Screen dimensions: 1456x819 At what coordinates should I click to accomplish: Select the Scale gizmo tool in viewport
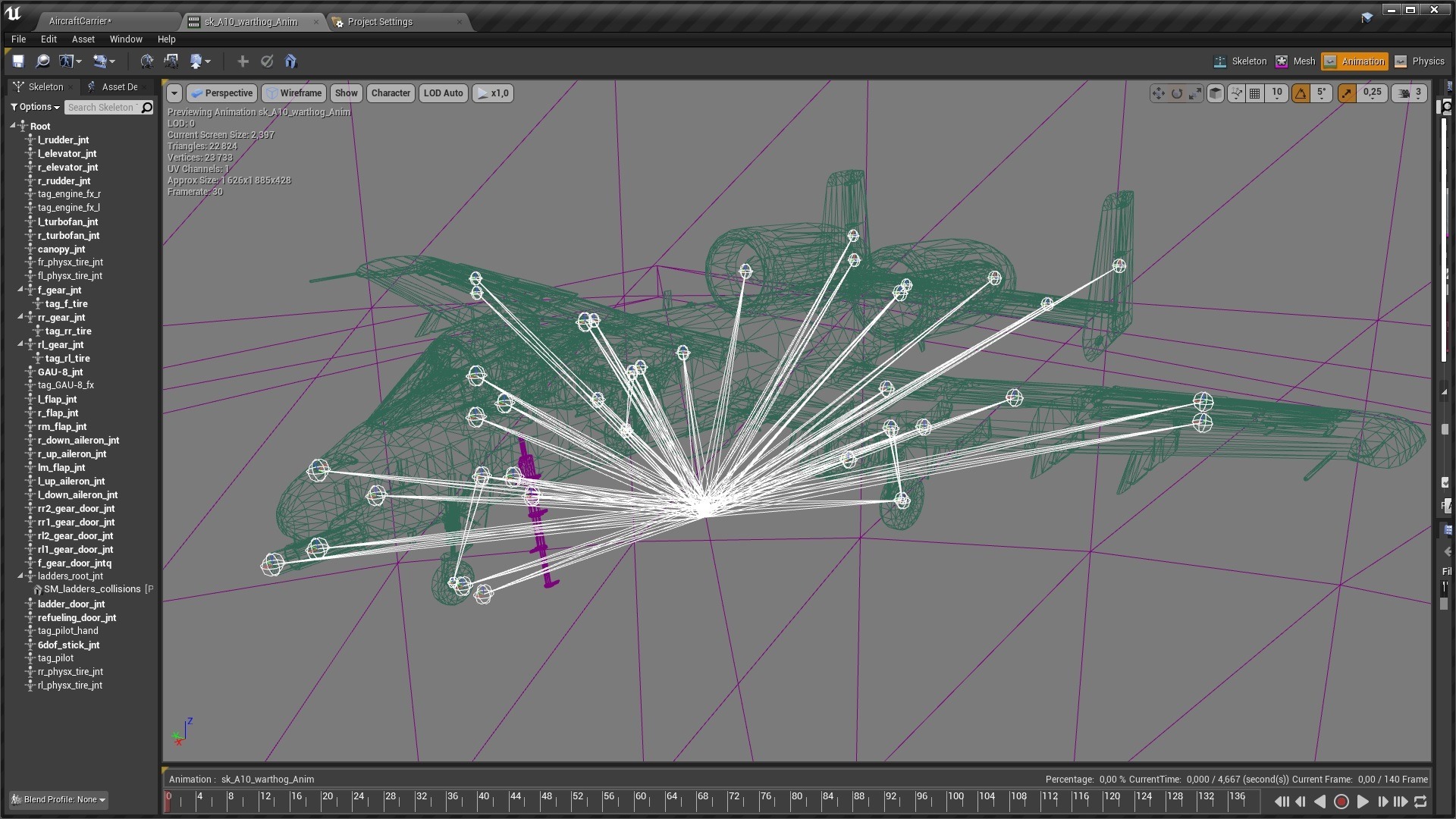pyautogui.click(x=1195, y=93)
